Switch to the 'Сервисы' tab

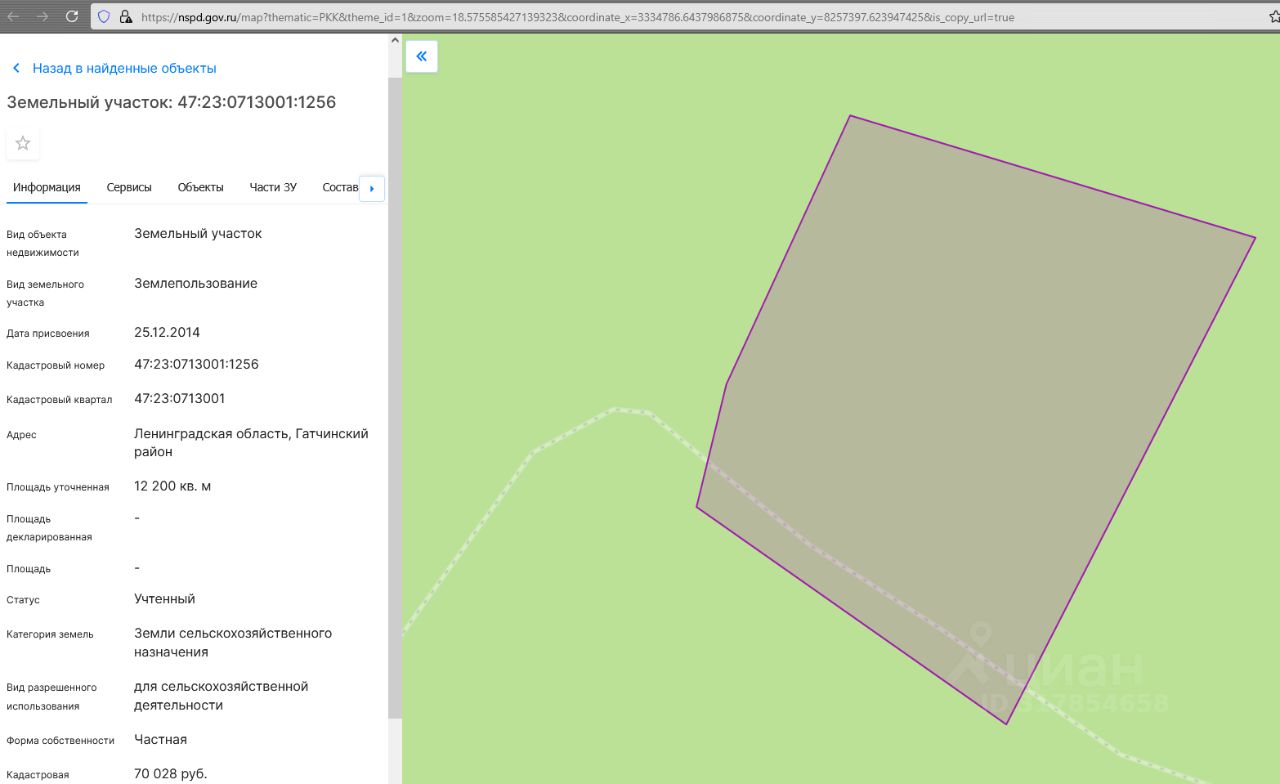(129, 187)
